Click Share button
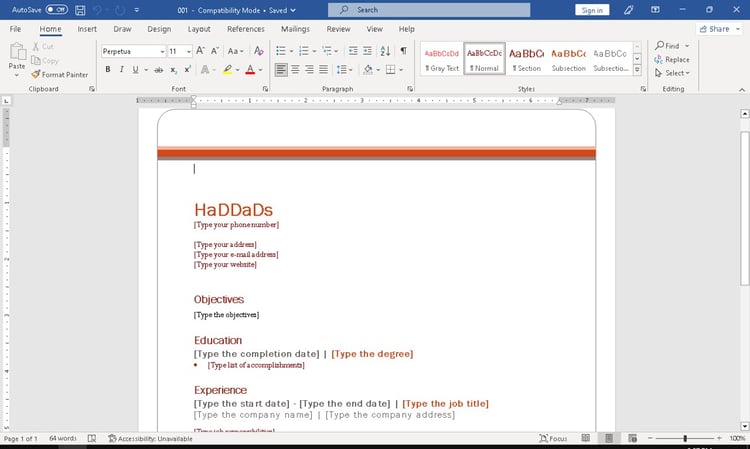 point(719,29)
